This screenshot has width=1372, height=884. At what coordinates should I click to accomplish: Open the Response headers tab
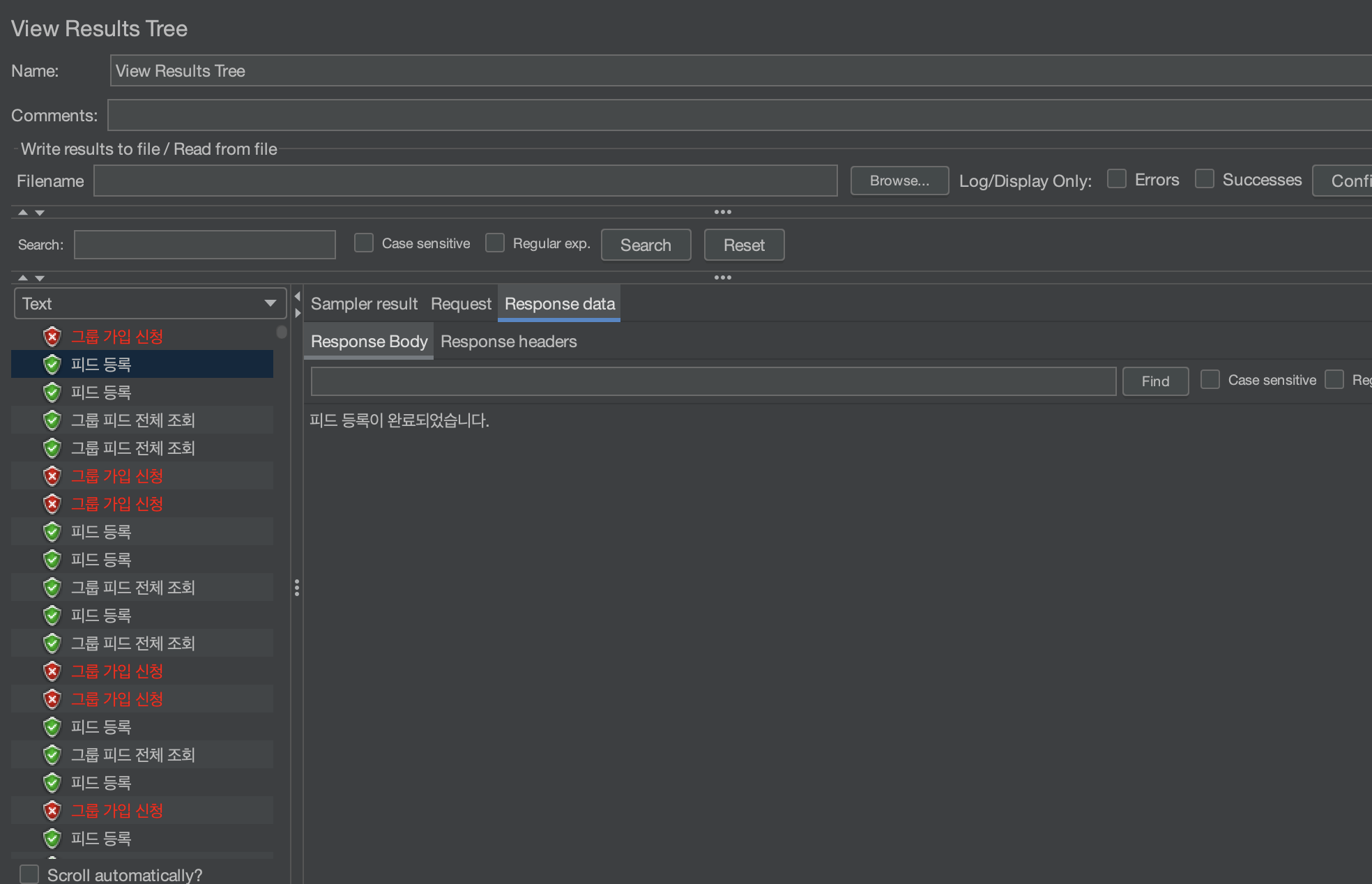(508, 342)
